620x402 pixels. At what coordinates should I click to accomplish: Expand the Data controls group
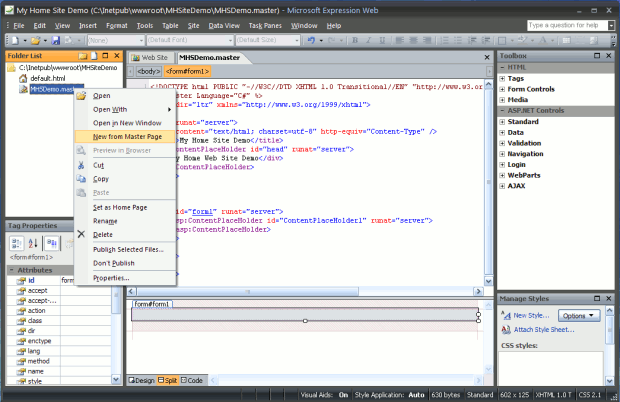502,132
